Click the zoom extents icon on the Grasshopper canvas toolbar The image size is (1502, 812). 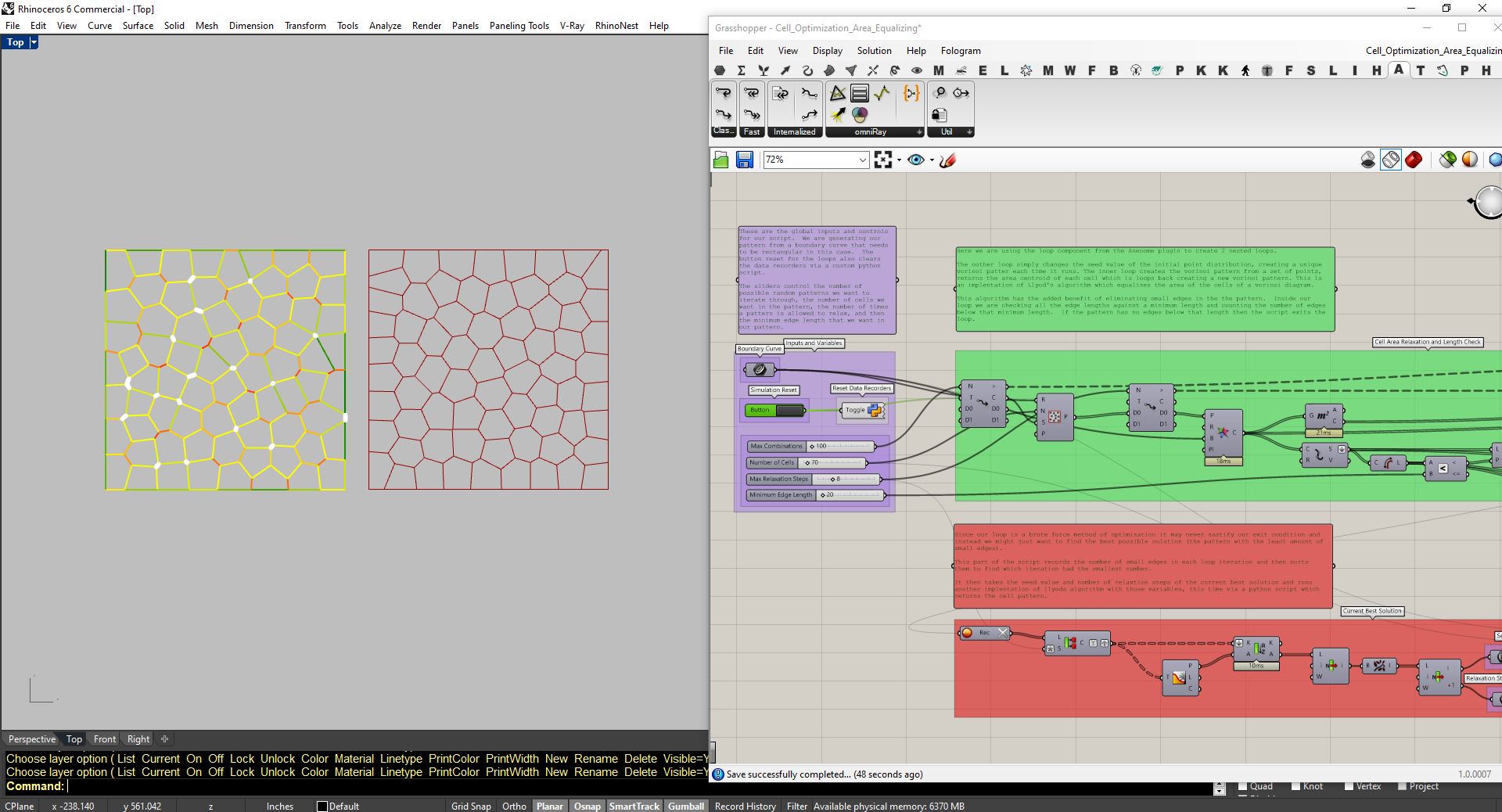[883, 159]
